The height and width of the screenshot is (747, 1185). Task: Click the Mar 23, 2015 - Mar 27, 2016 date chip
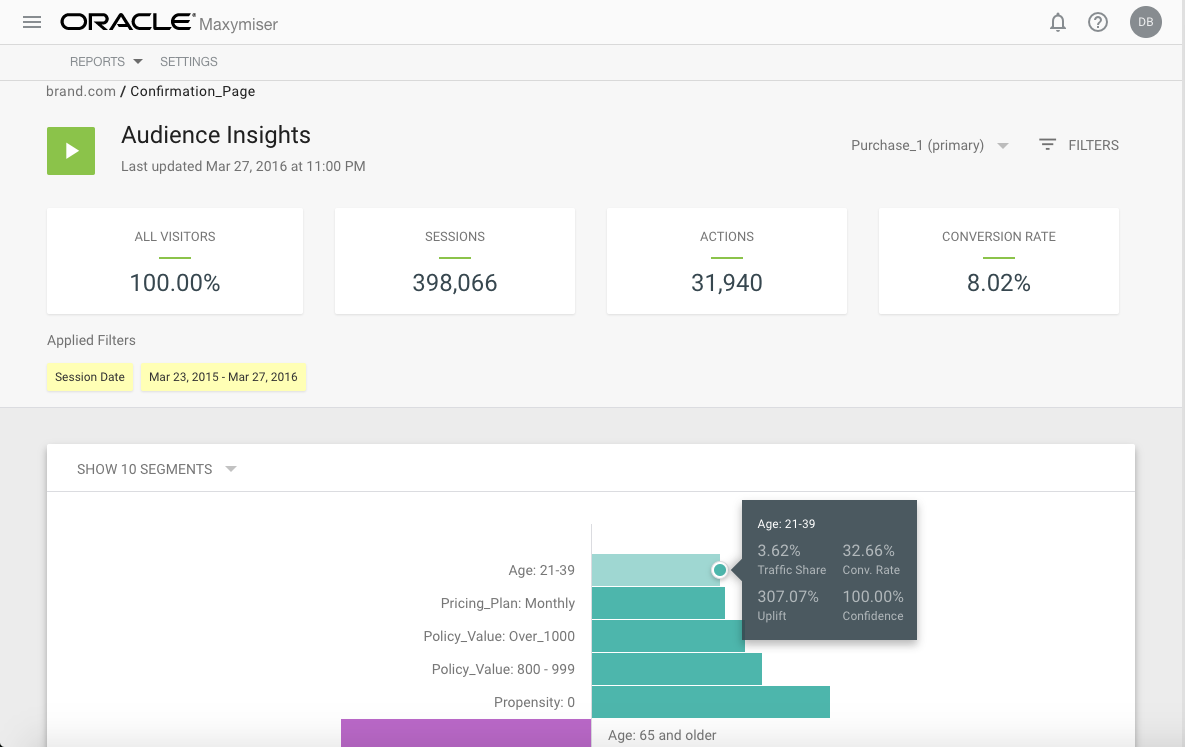[x=223, y=377]
